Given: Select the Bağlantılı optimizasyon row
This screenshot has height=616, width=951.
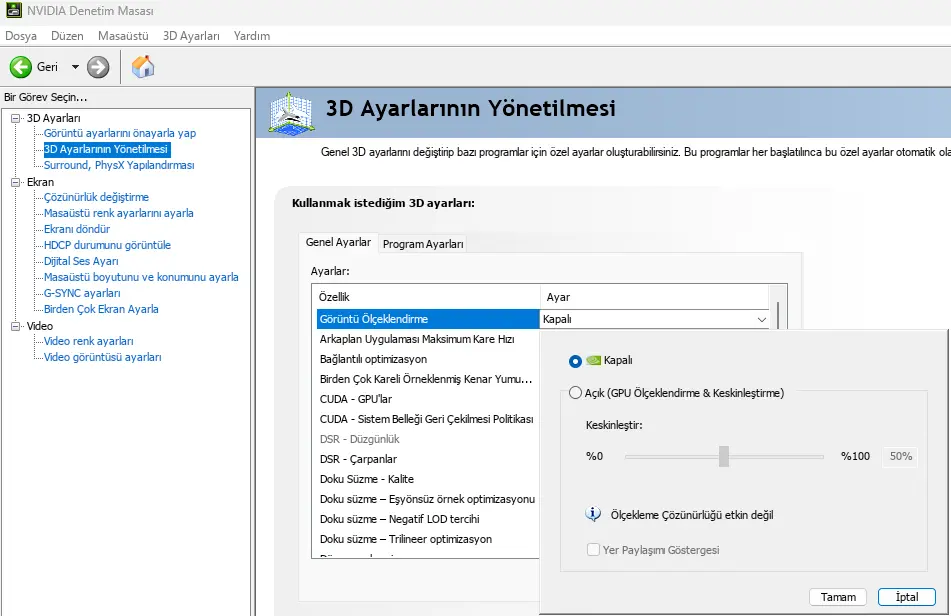Looking at the screenshot, I should 428,359.
